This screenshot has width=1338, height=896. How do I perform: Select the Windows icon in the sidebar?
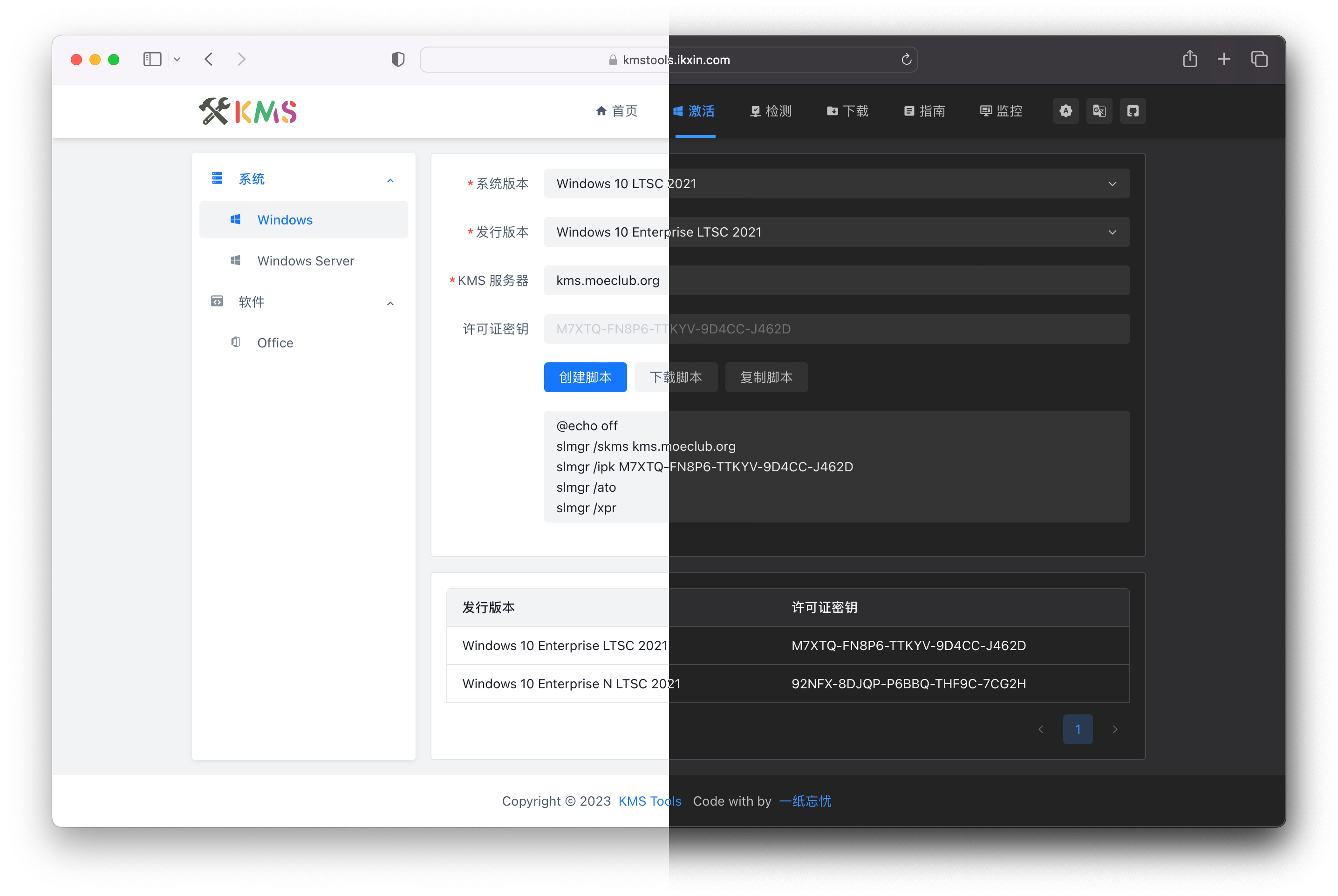tap(235, 219)
